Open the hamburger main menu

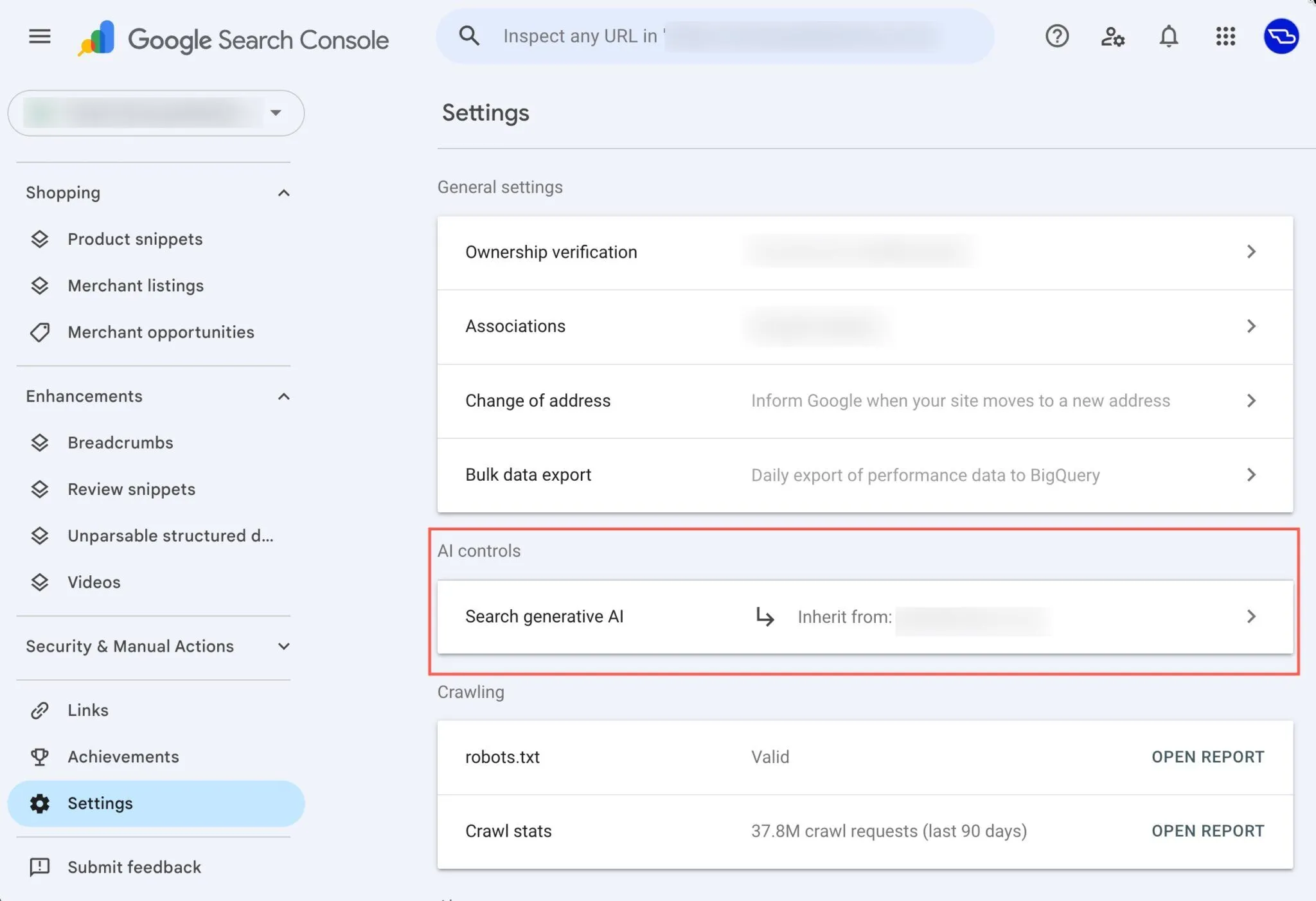pyautogui.click(x=40, y=37)
